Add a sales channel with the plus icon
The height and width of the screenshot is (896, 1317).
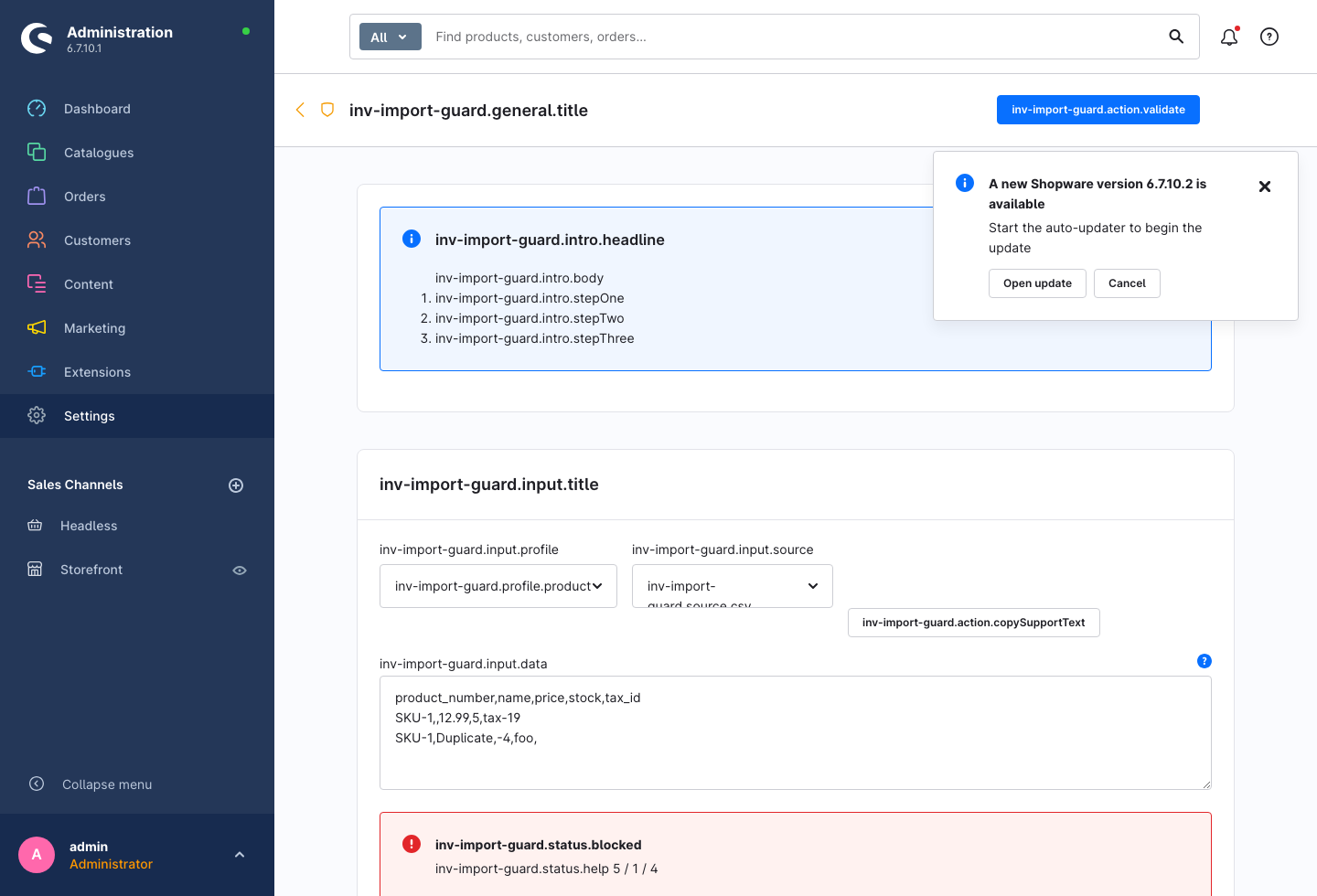(236, 485)
